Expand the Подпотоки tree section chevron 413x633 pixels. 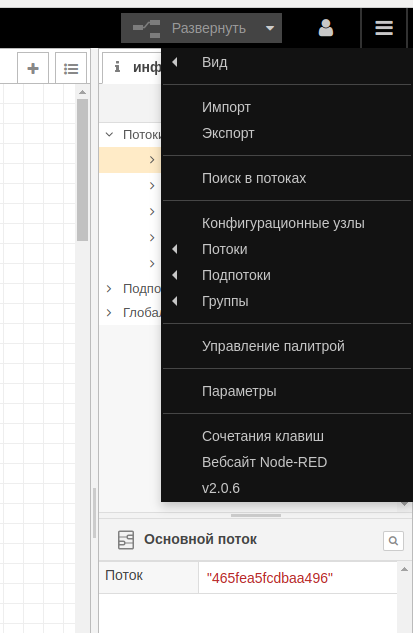tap(109, 289)
